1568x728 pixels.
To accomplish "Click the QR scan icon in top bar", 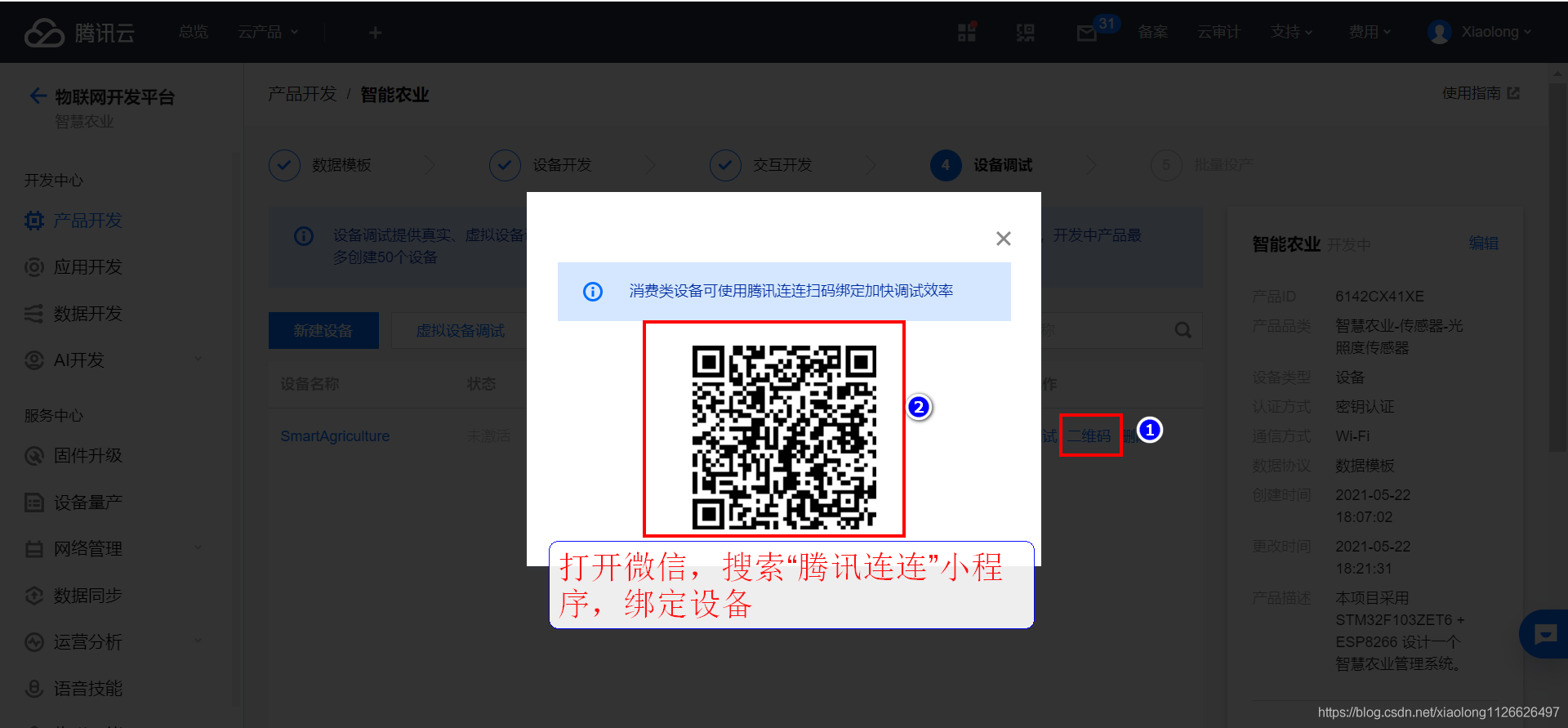I will (x=1026, y=33).
